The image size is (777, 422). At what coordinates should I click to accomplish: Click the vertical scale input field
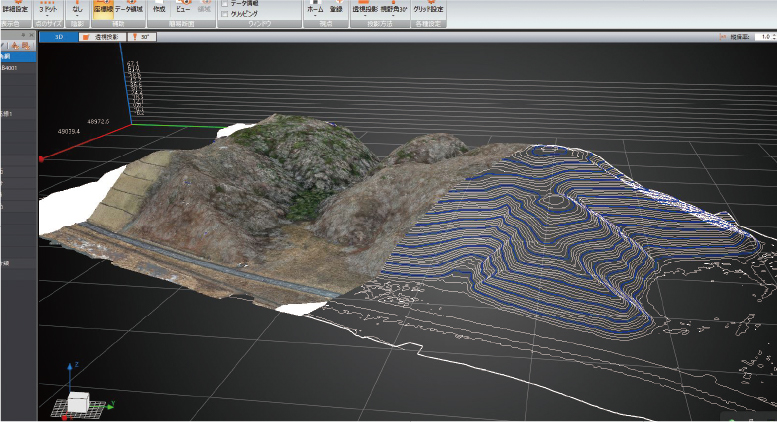764,37
